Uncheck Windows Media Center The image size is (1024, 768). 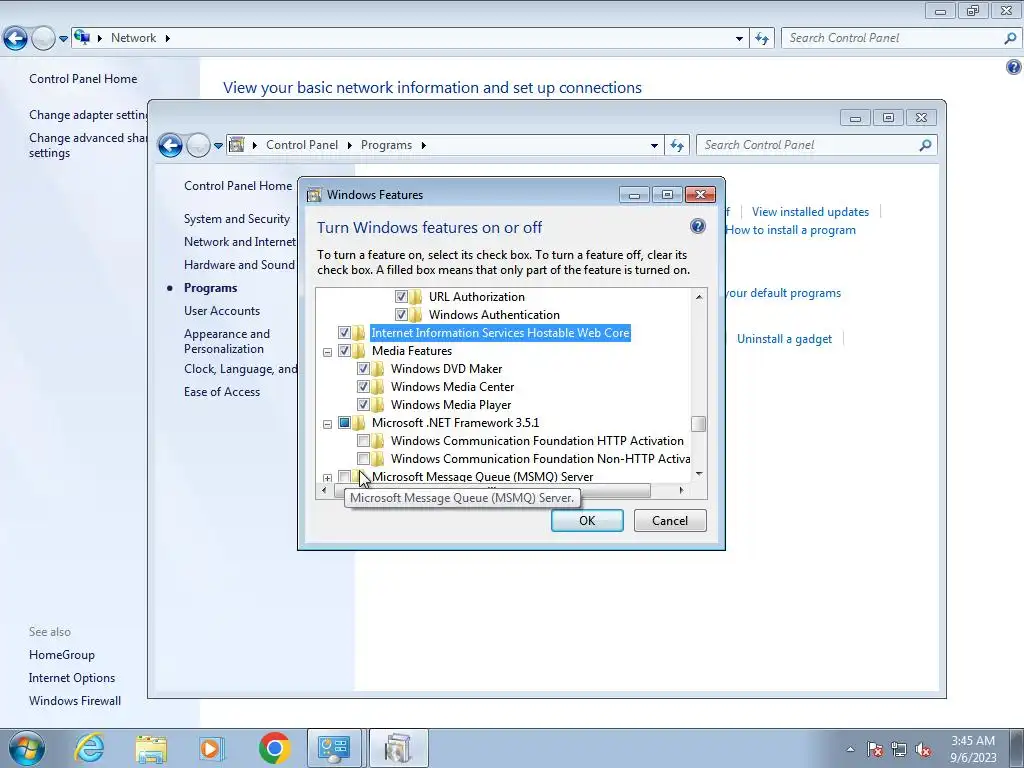[x=363, y=387]
